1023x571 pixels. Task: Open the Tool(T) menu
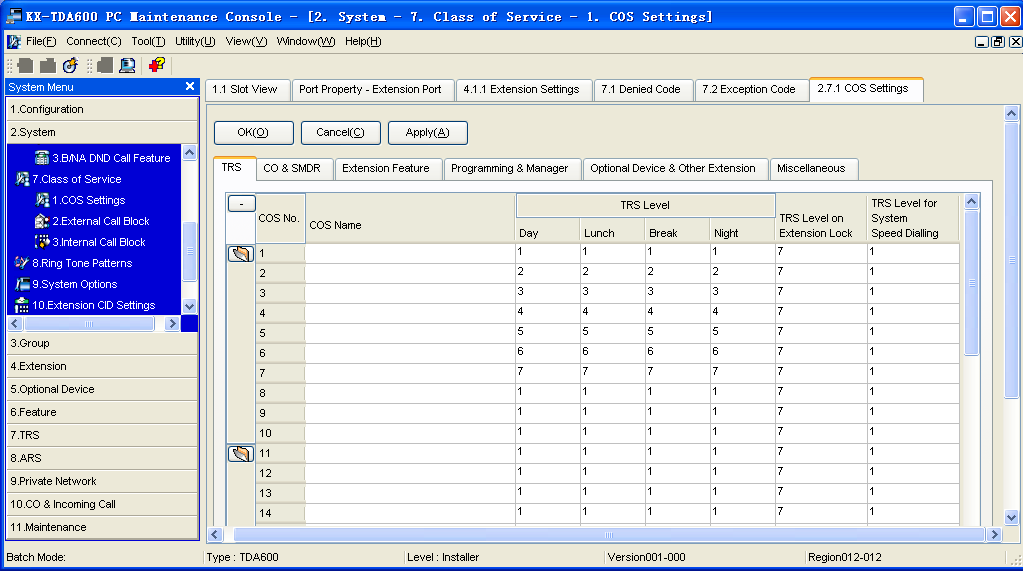(148, 41)
